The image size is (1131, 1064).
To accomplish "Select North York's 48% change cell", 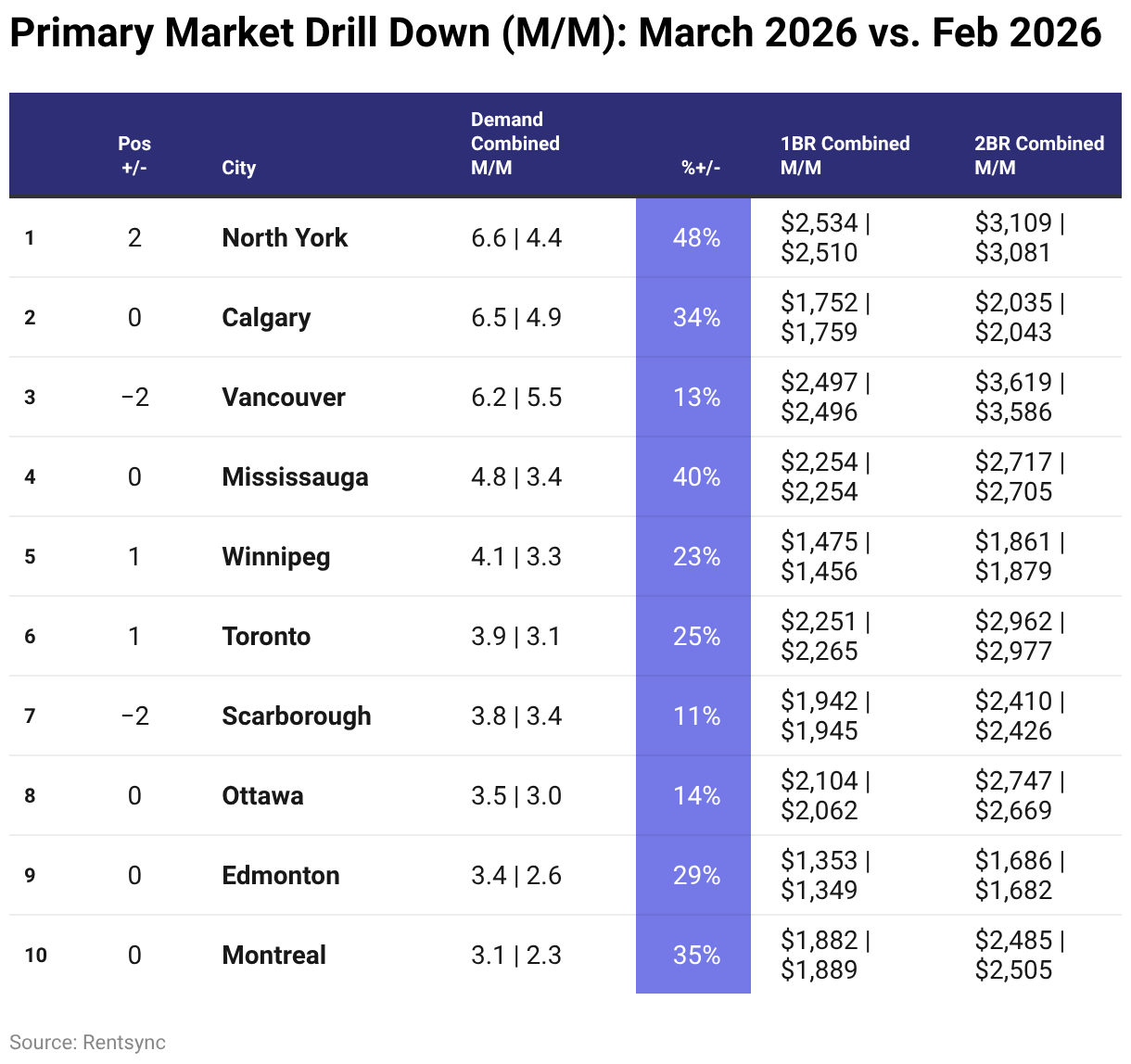I will 695,238.
